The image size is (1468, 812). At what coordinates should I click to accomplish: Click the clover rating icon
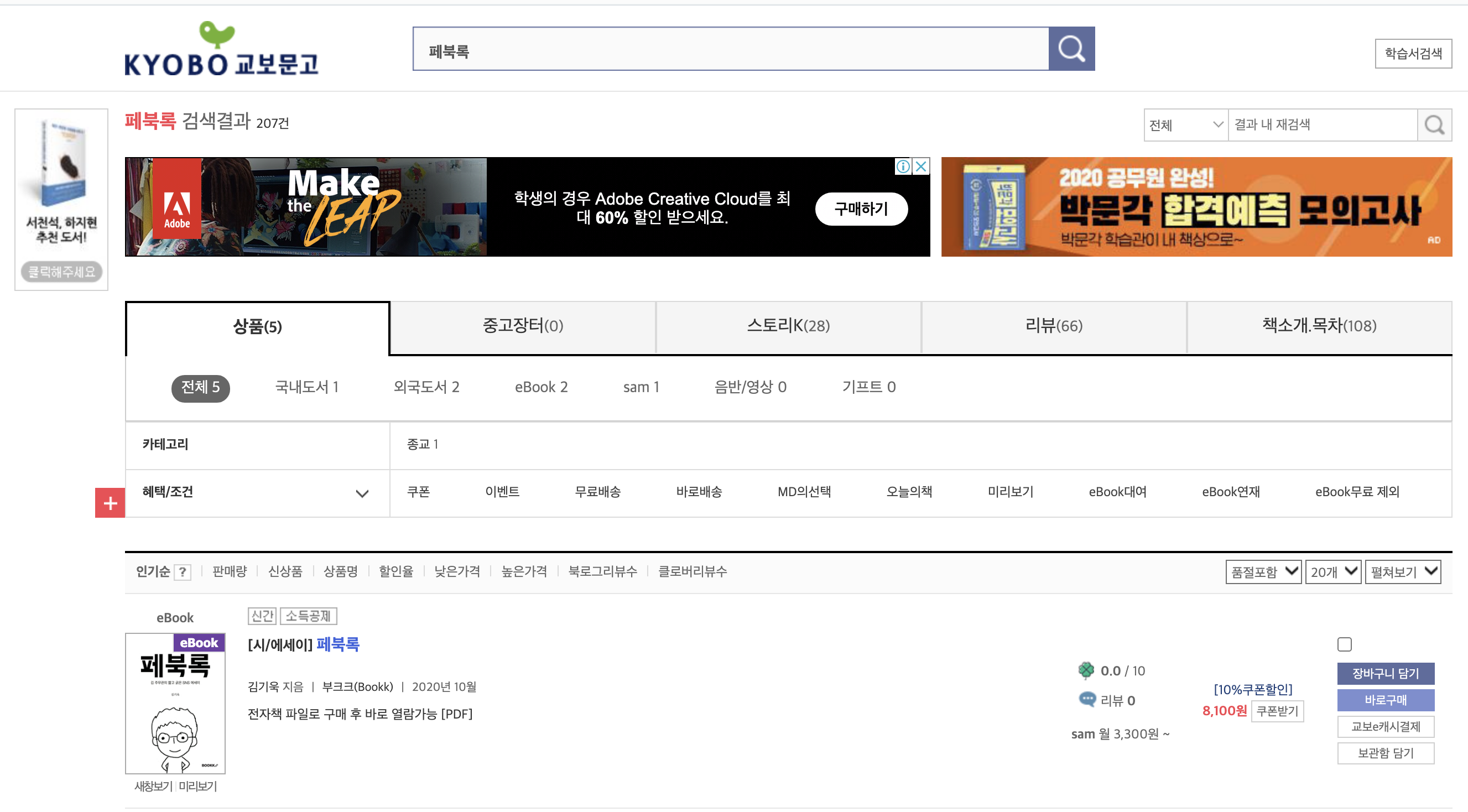click(1086, 670)
